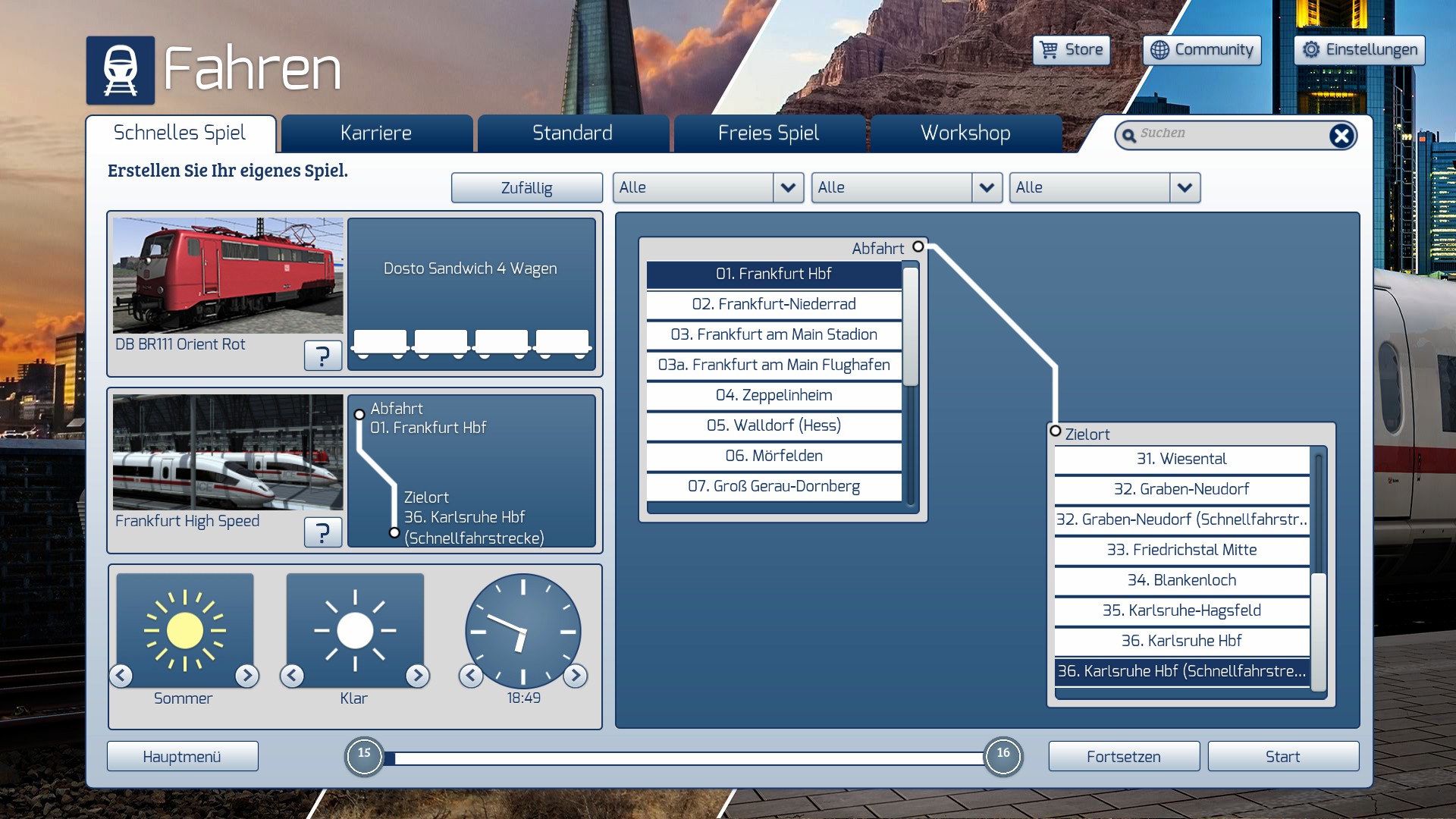
Task: Click the level progress bar between 15 and 16
Action: (x=682, y=758)
